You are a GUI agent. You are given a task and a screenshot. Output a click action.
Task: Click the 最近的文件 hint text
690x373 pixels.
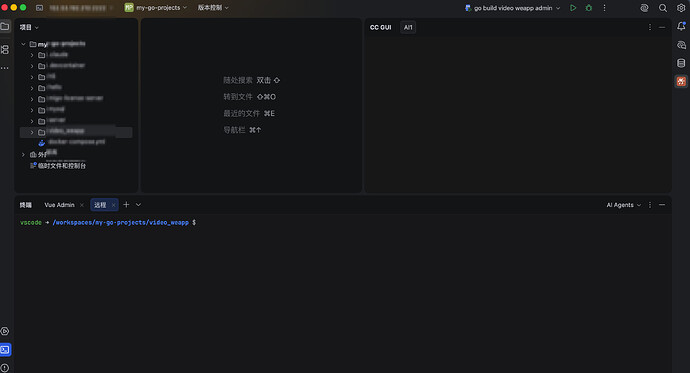pyautogui.click(x=241, y=113)
